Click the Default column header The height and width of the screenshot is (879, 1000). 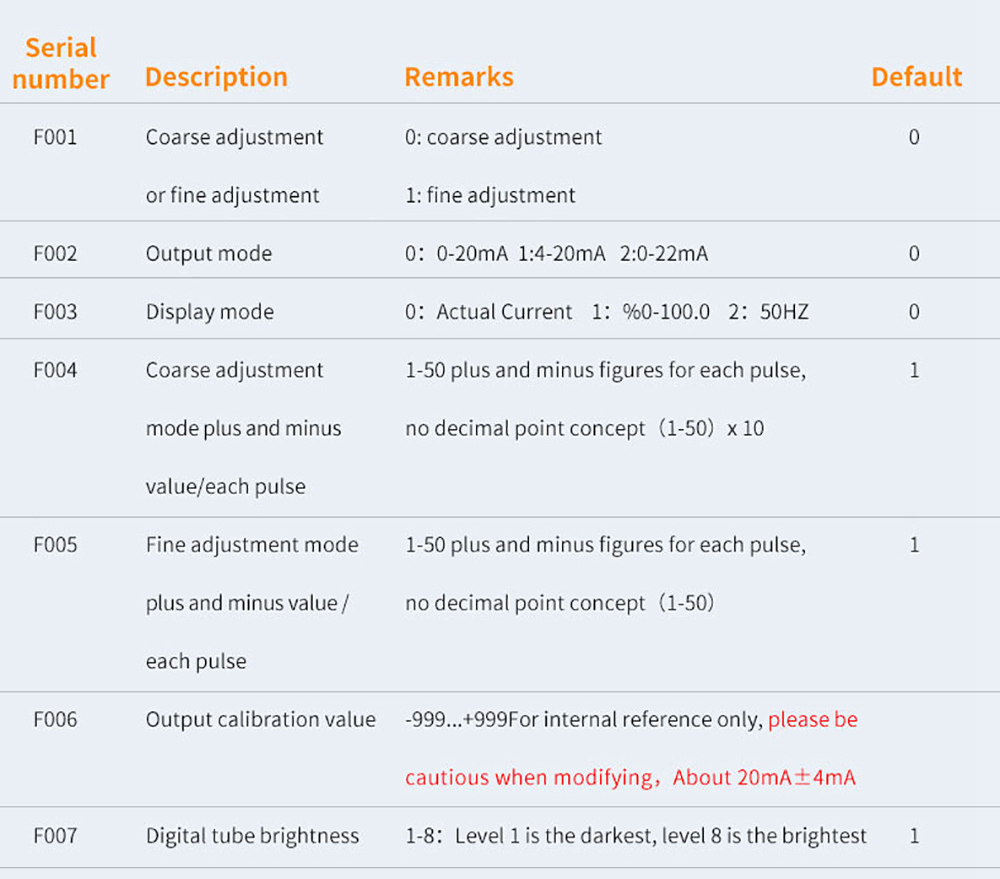(x=916, y=77)
